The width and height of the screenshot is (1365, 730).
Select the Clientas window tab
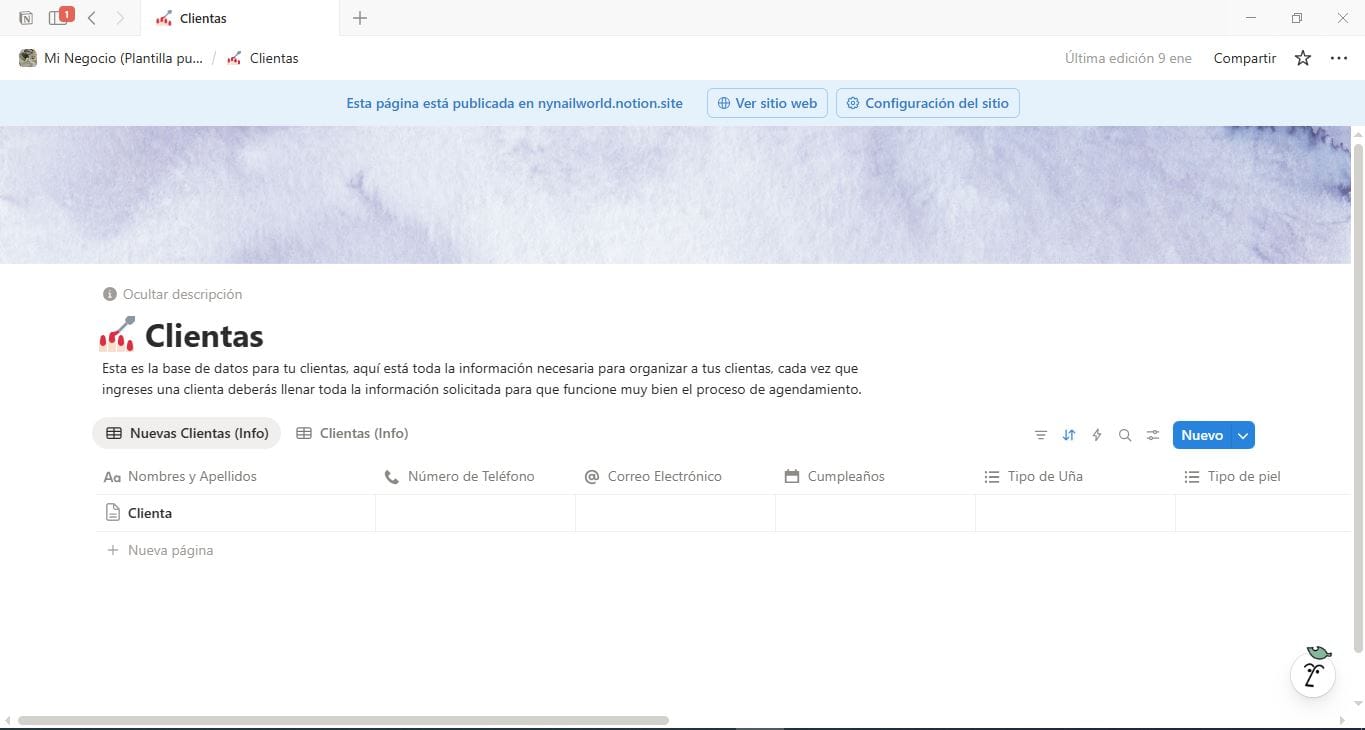240,18
